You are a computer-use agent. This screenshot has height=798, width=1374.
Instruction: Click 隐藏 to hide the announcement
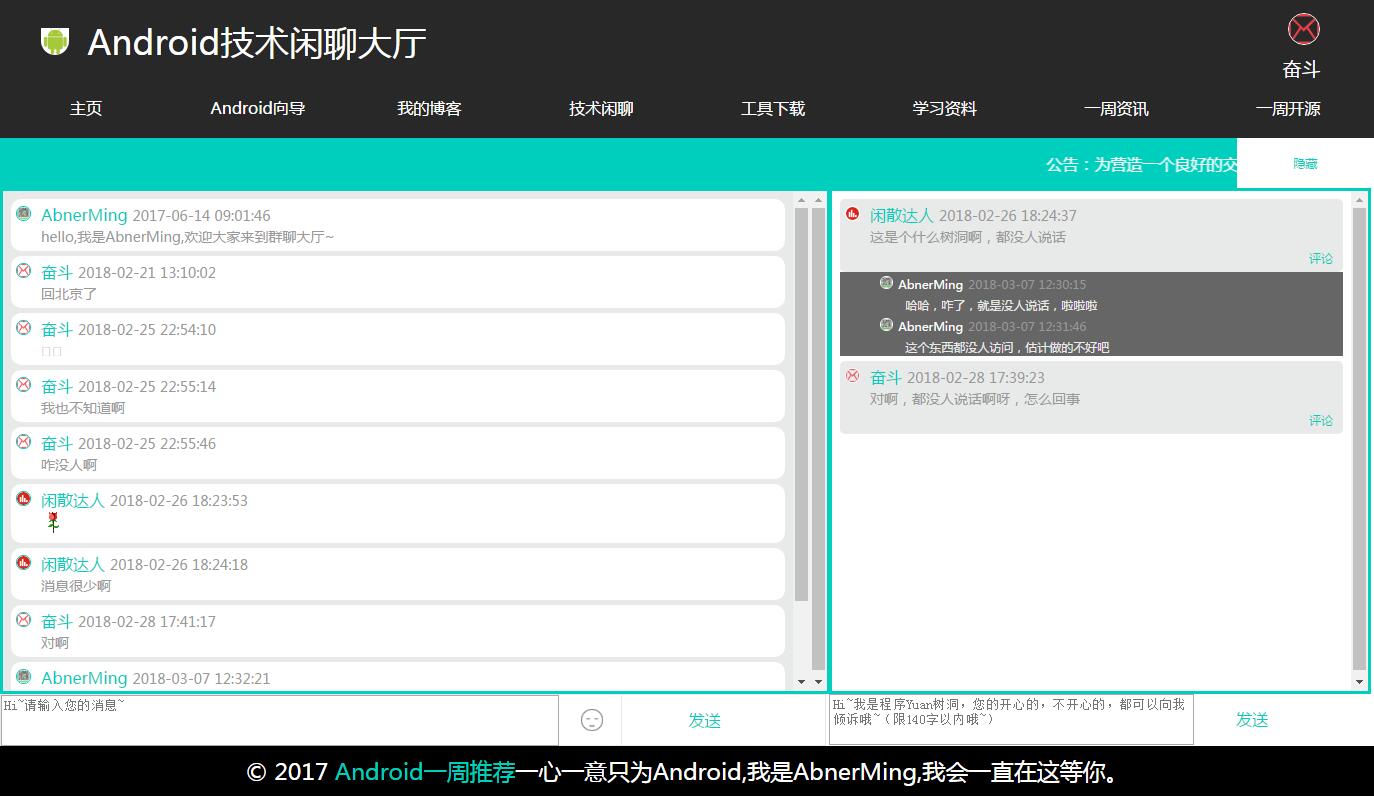click(1305, 163)
